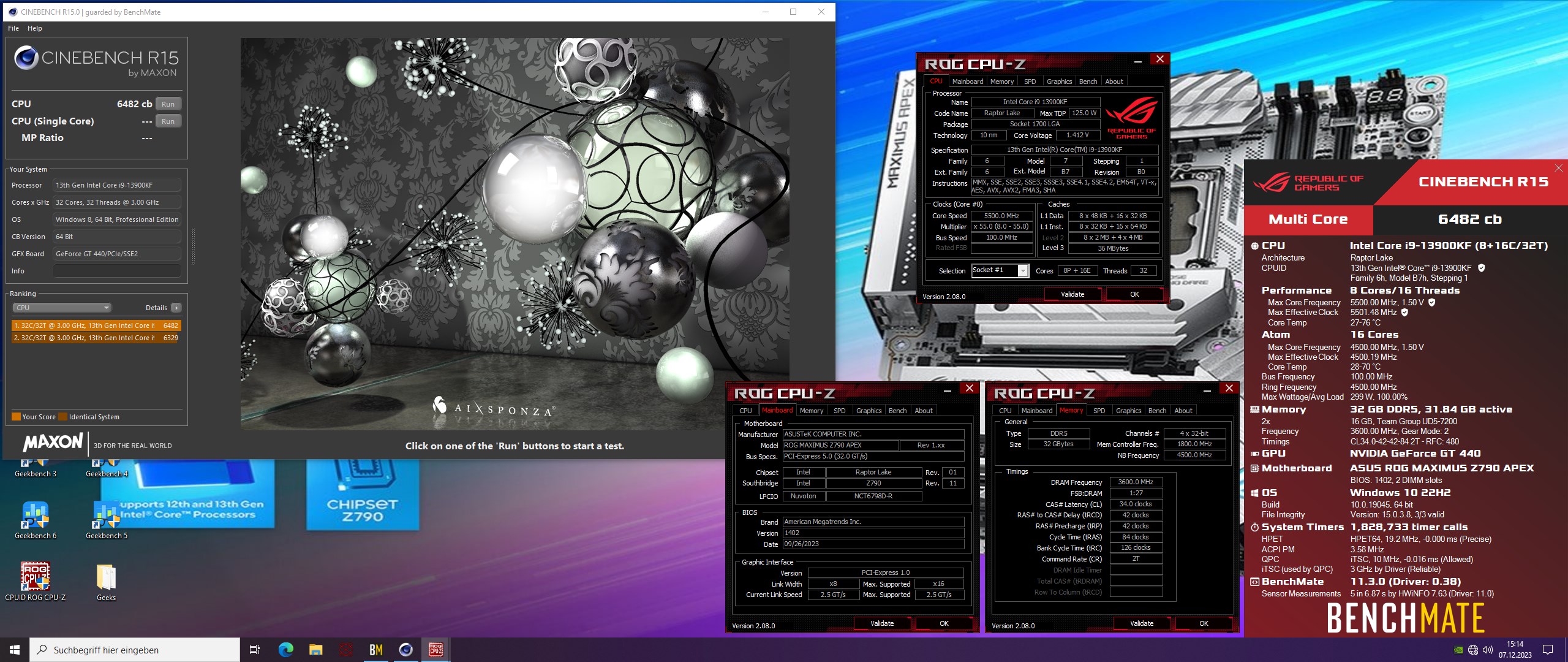The width and height of the screenshot is (1568, 662).
Task: Expand Ranking Details arrow button
Action: [176, 308]
